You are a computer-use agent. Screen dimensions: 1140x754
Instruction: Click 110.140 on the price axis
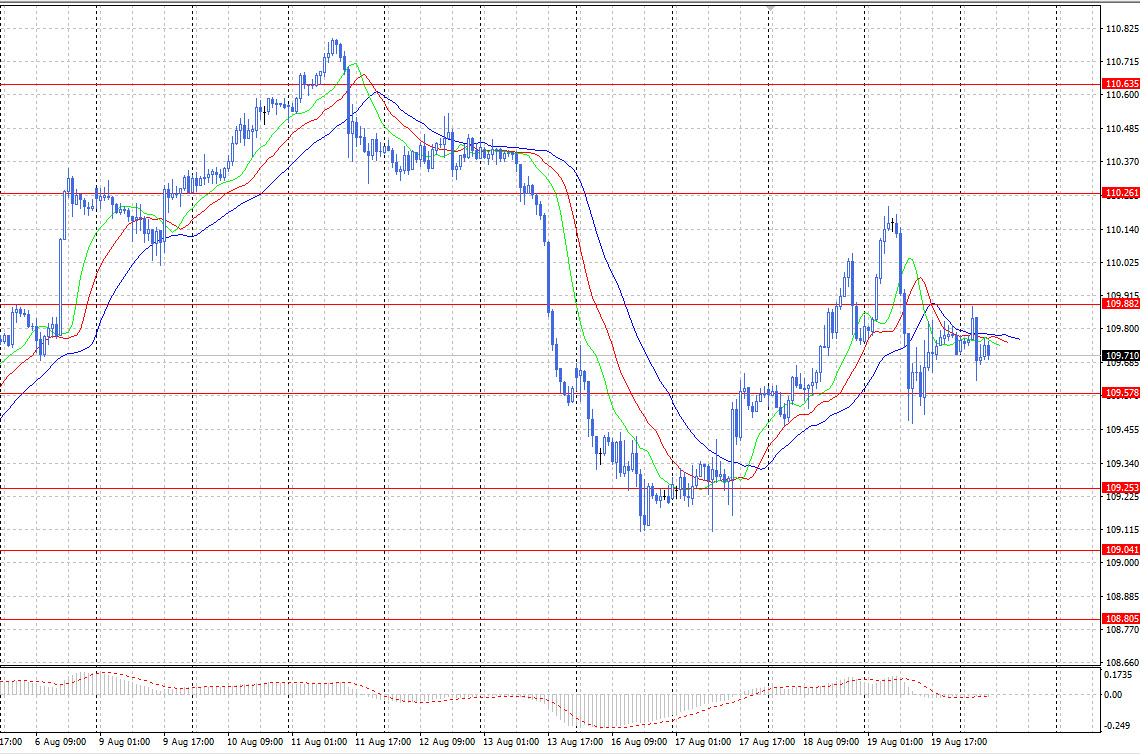point(1122,230)
